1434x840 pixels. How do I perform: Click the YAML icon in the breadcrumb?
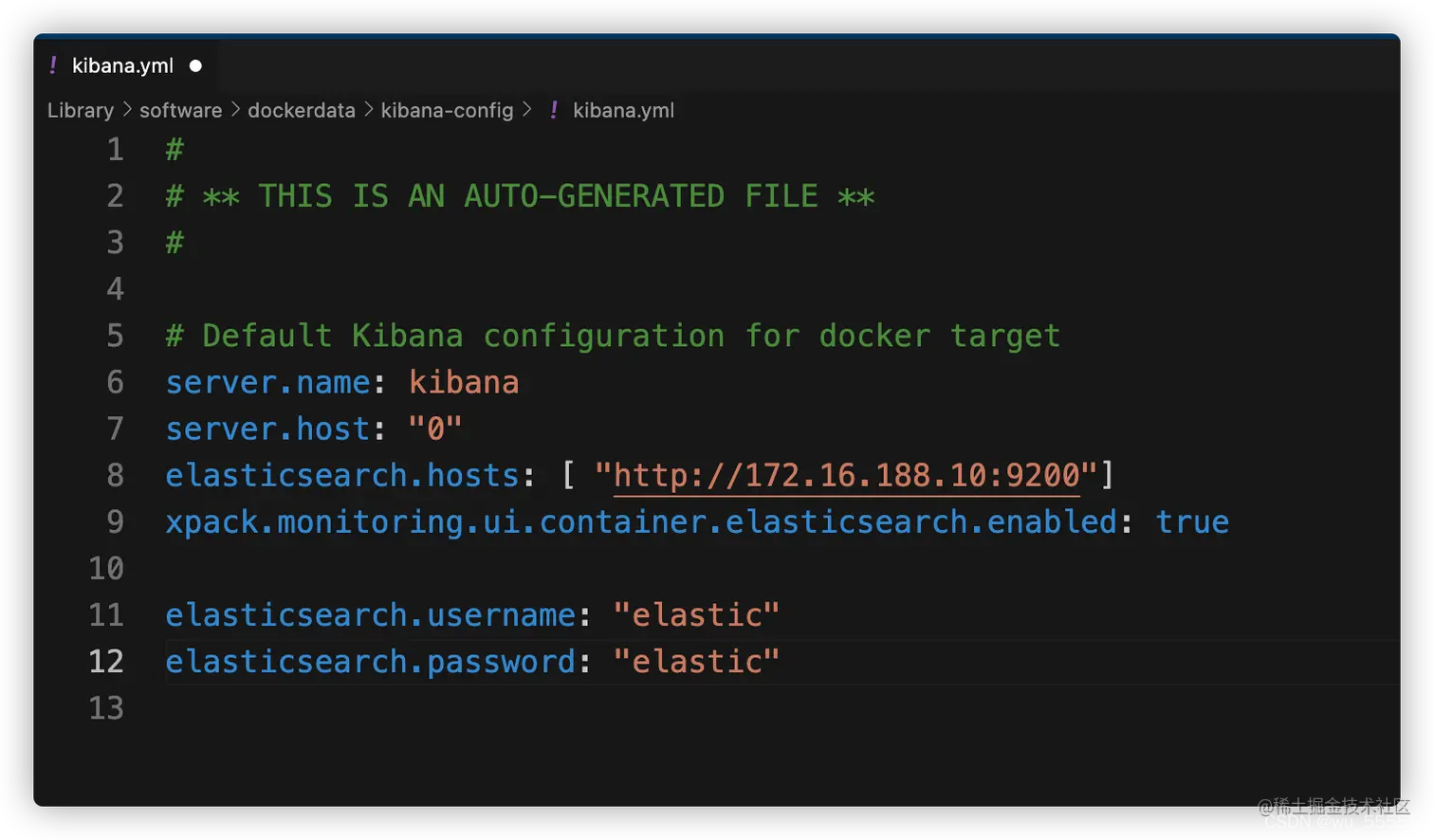554,111
